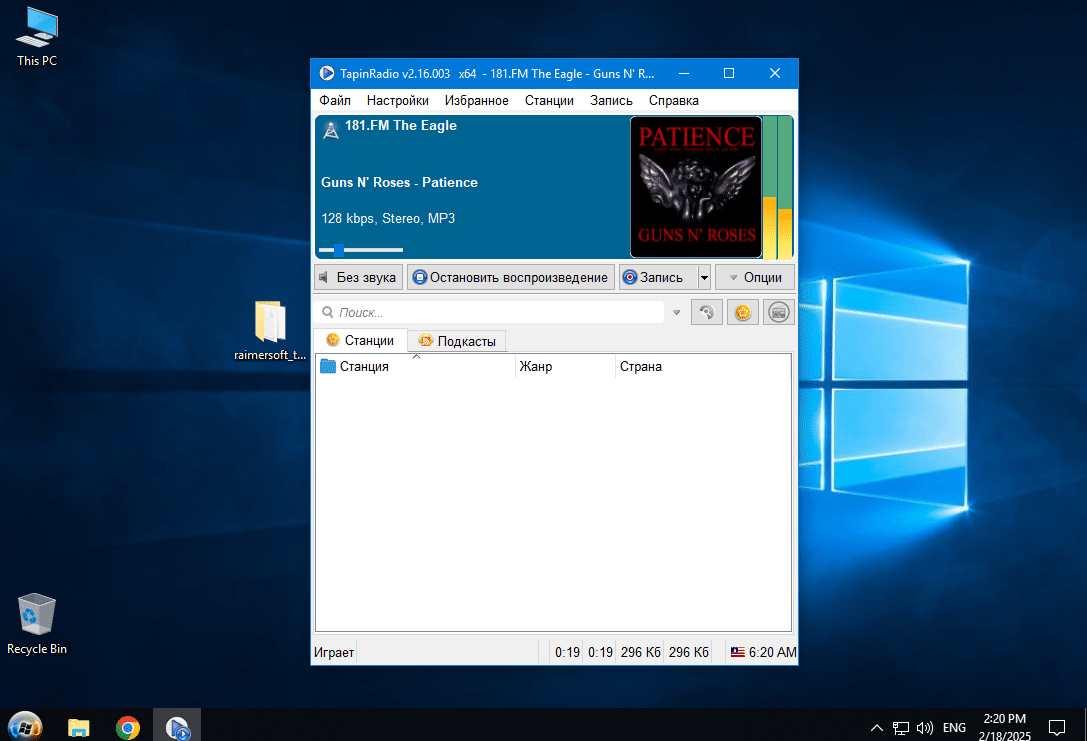Open the taskbar clock showing 2:20 PM
Screen dimensions: 1087x741
1005,726
